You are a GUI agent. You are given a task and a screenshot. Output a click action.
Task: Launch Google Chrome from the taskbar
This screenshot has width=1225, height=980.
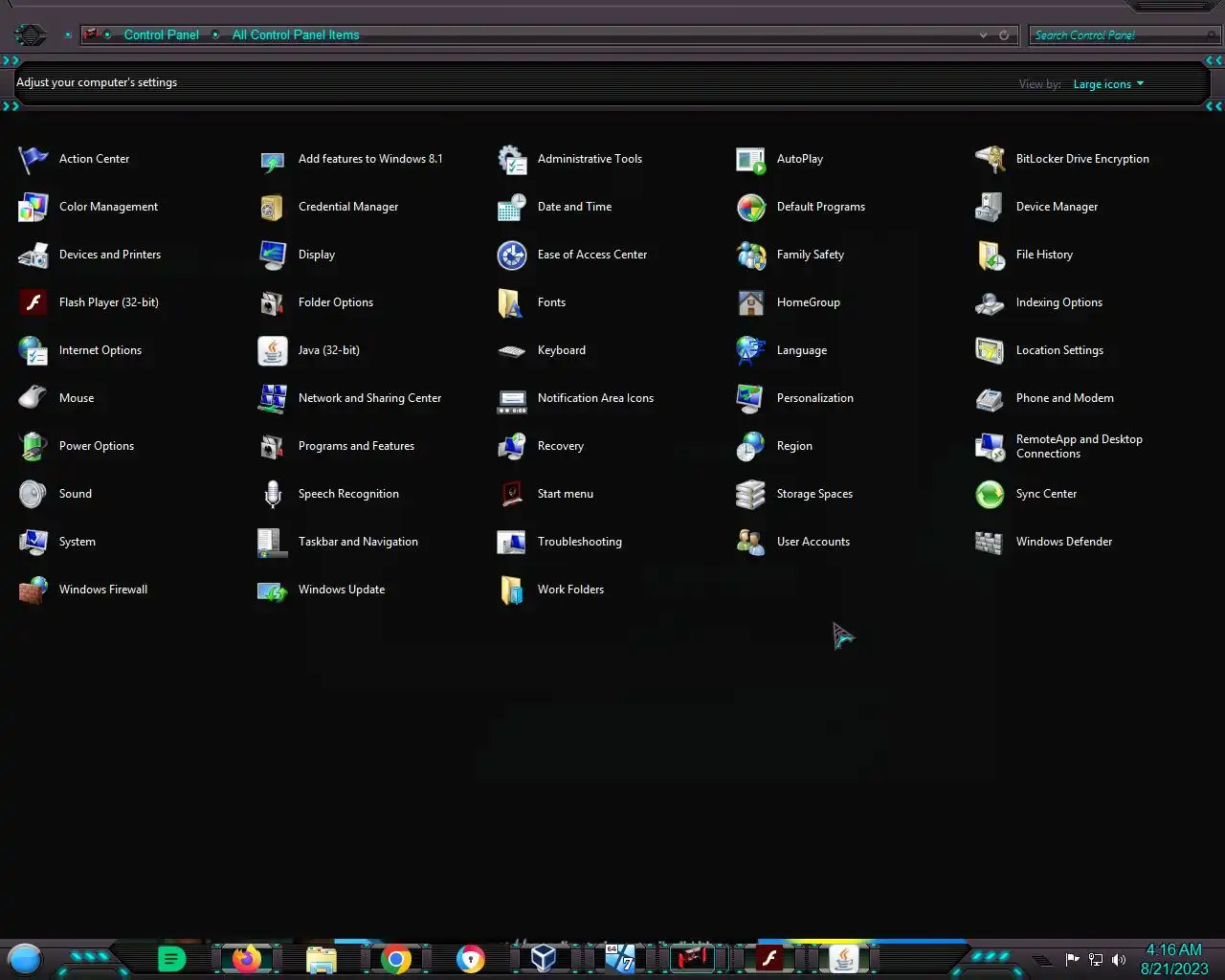(396, 959)
